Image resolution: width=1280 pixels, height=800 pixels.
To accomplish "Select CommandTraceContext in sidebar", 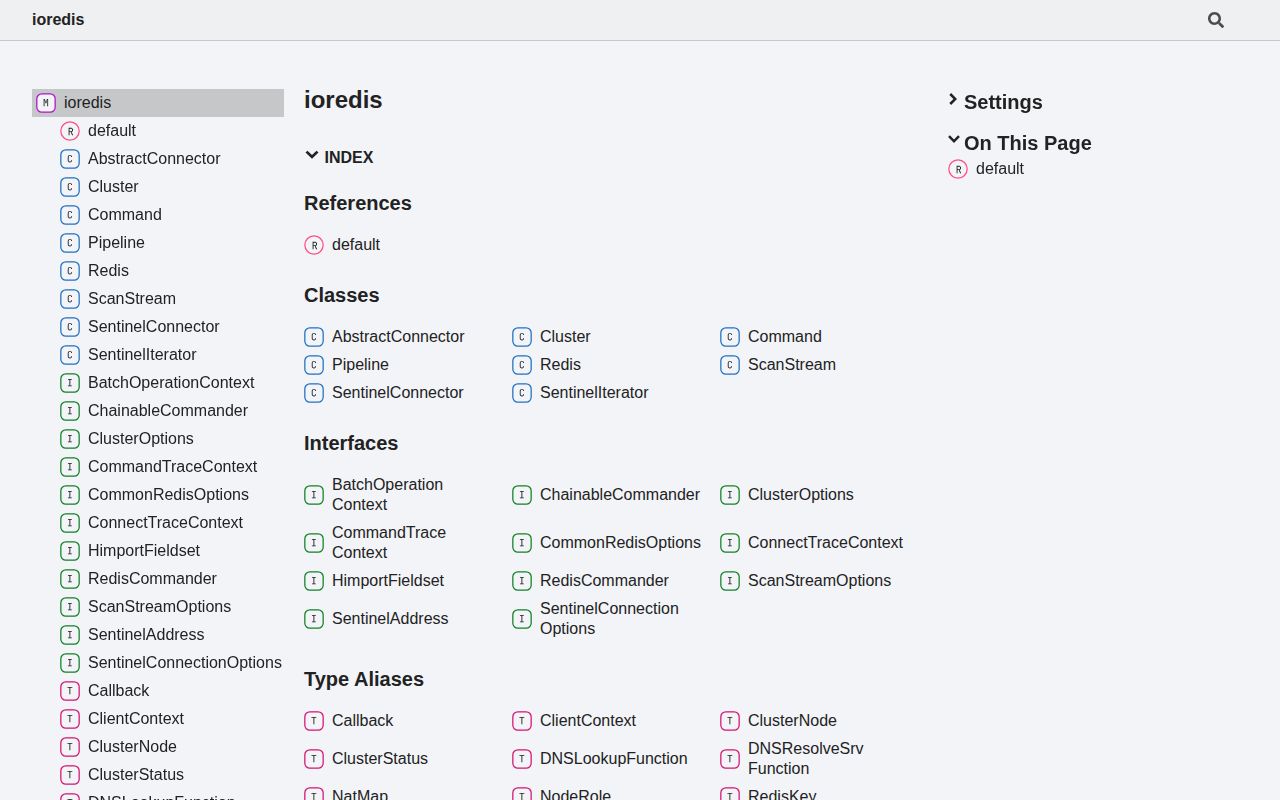I will pyautogui.click(x=172, y=467).
